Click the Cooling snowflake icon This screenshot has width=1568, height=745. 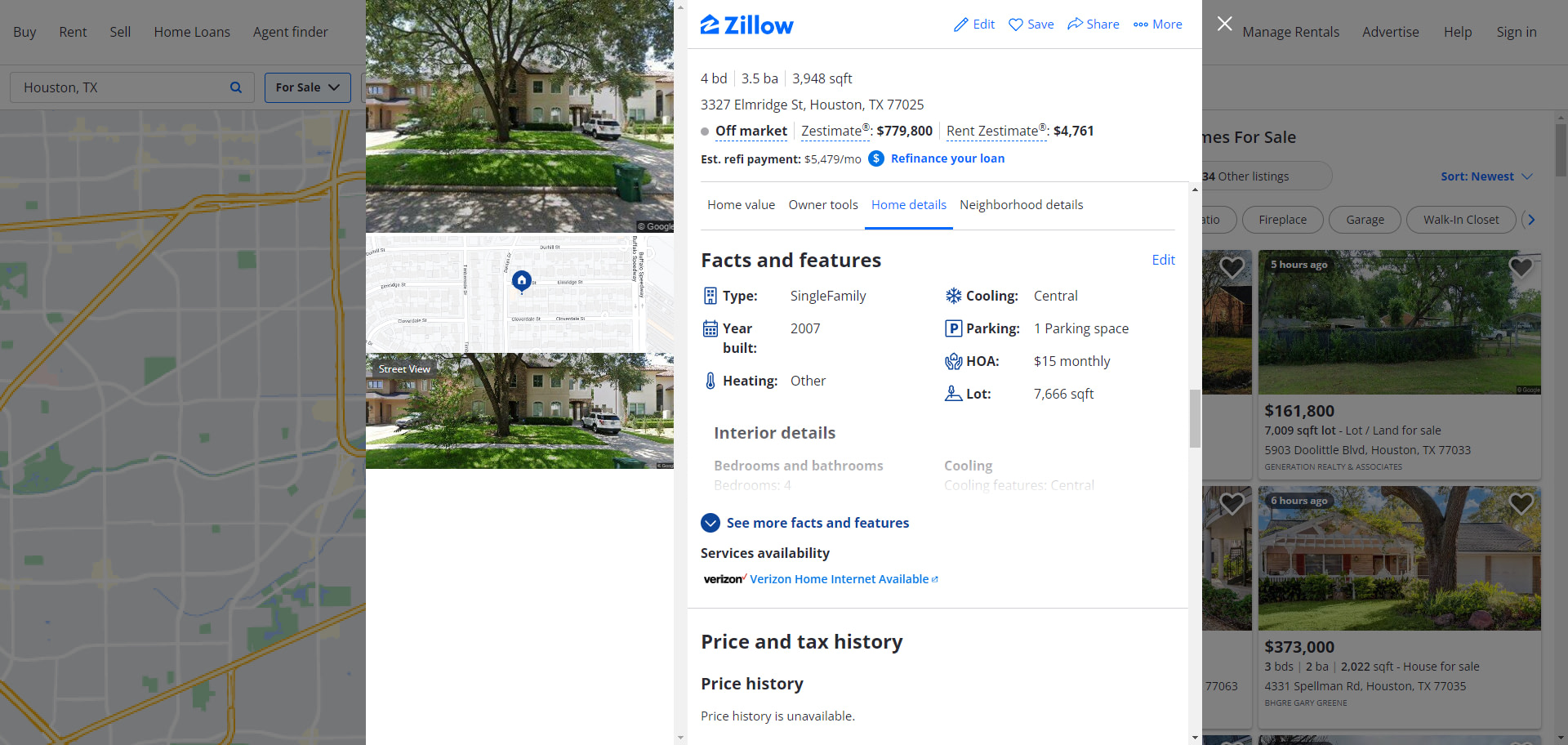click(953, 296)
